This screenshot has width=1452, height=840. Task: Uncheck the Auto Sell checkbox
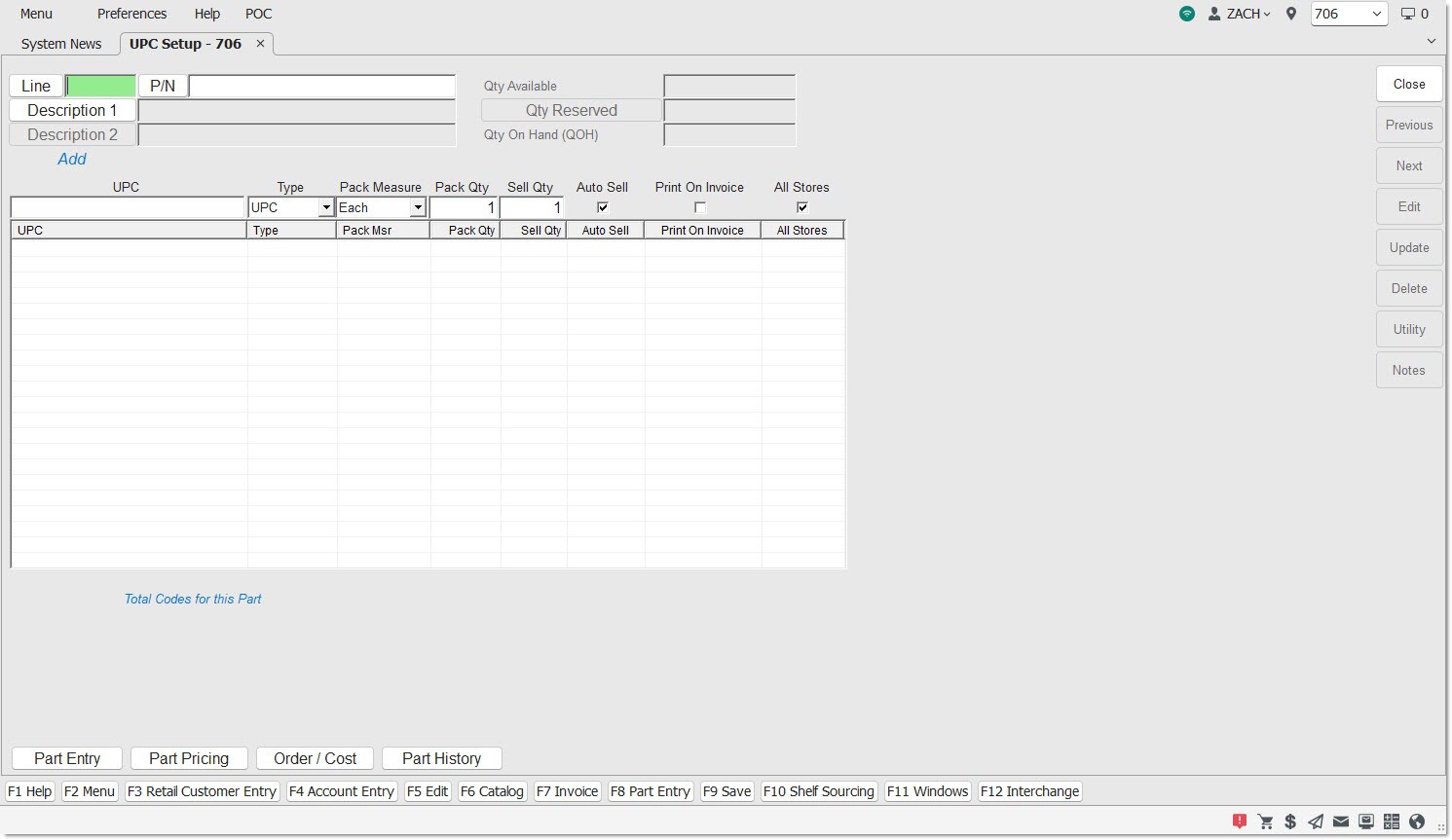click(603, 207)
